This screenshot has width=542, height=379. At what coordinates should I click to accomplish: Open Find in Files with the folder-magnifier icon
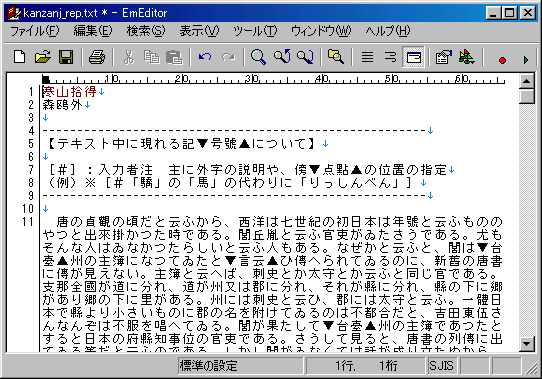336,57
